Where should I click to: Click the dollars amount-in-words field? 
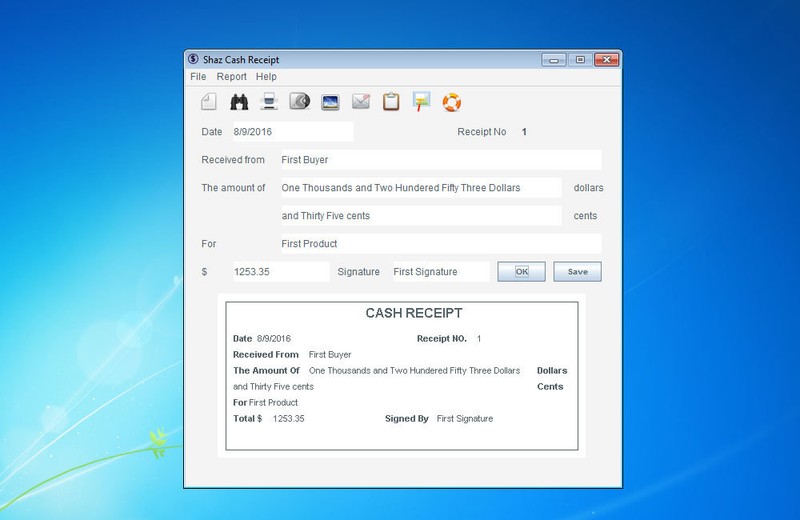421,188
